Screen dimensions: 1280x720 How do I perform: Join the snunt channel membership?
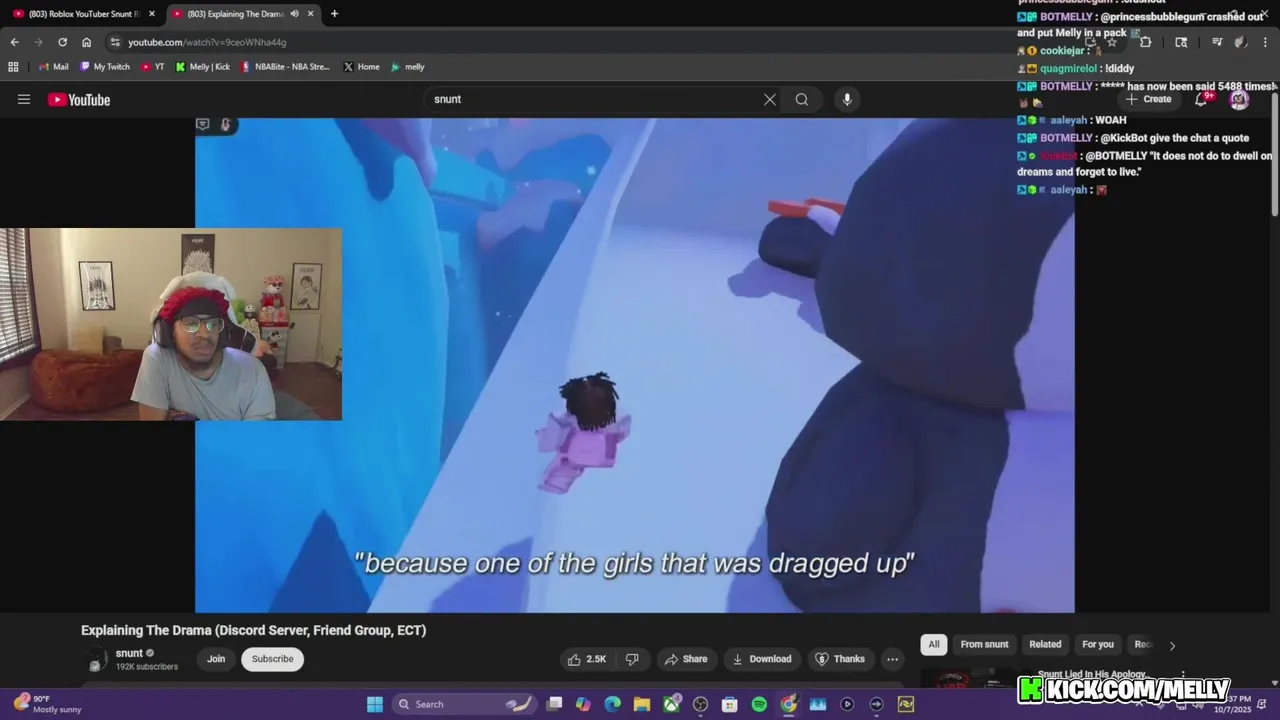[216, 659]
